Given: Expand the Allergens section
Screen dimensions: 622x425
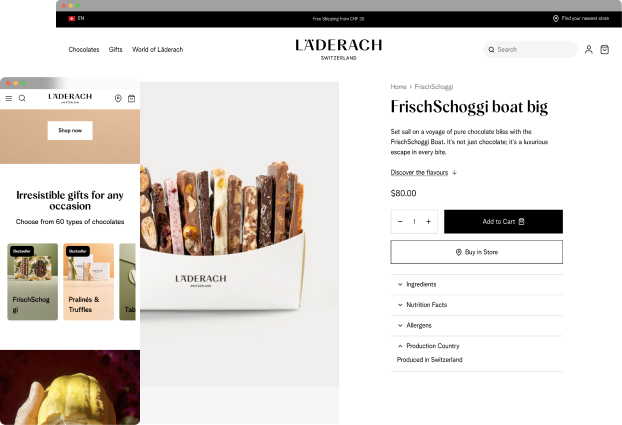Looking at the screenshot, I should (x=476, y=325).
